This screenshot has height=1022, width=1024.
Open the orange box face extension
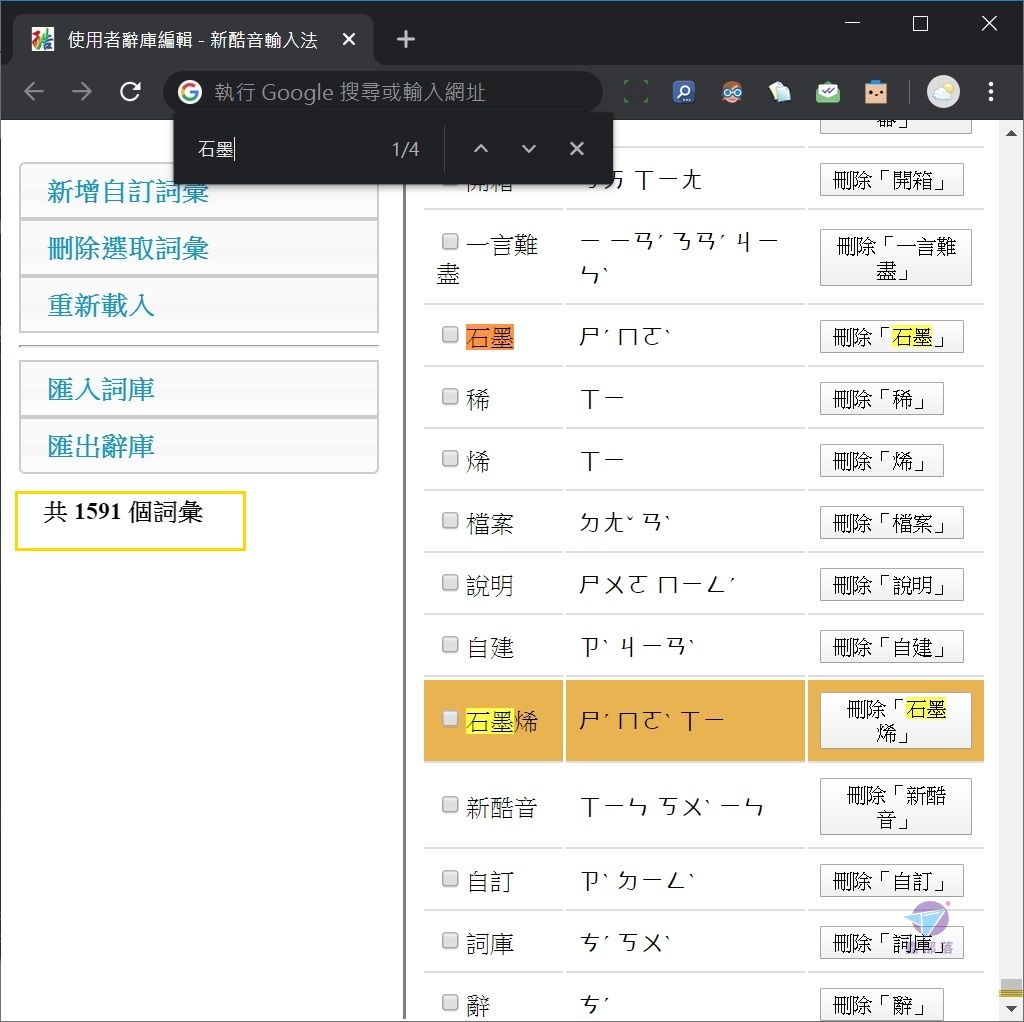pyautogui.click(x=876, y=92)
